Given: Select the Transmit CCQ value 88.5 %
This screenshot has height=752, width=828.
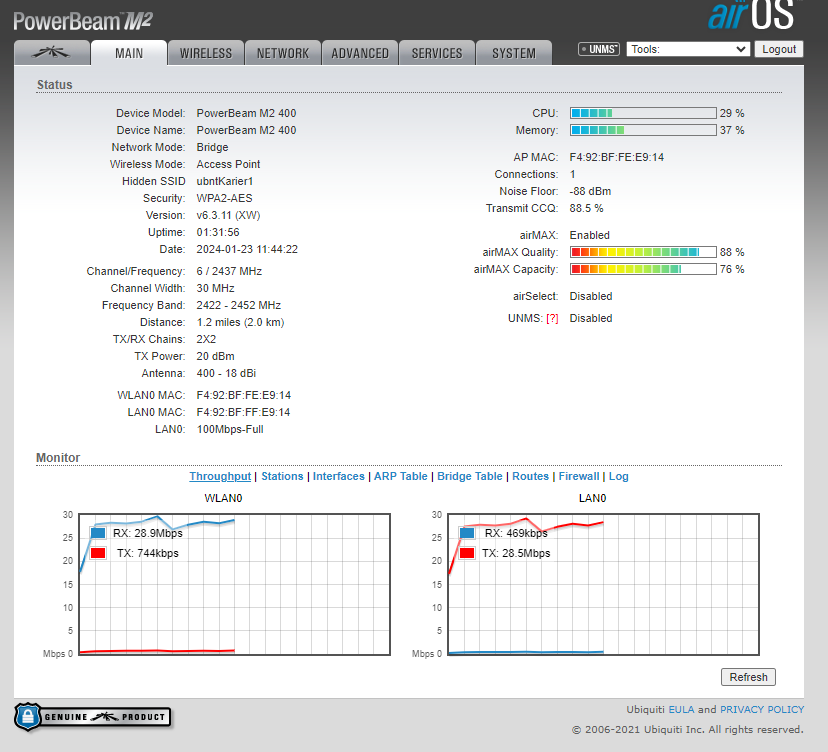Looking at the screenshot, I should tap(586, 208).
